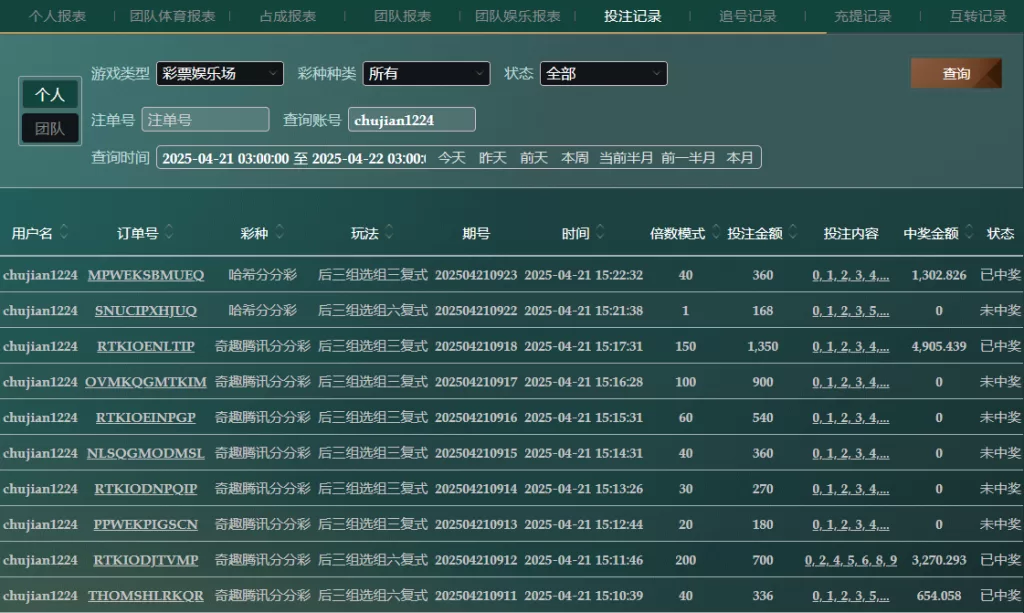Screen dimensions: 1024x613
Task: Open the 充提记录 tab
Action: pos(863,16)
